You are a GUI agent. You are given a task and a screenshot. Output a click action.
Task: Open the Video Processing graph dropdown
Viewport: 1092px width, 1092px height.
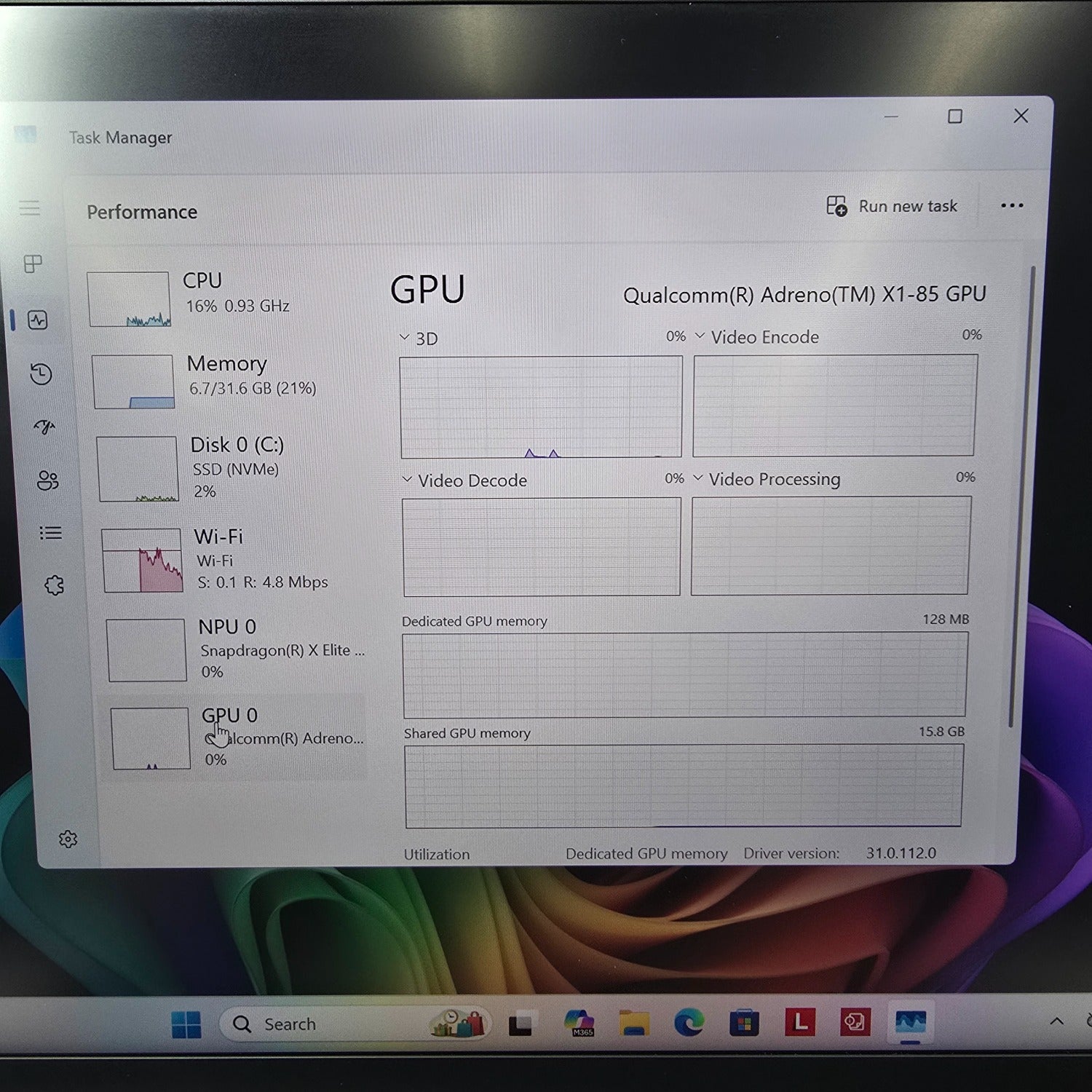[698, 478]
